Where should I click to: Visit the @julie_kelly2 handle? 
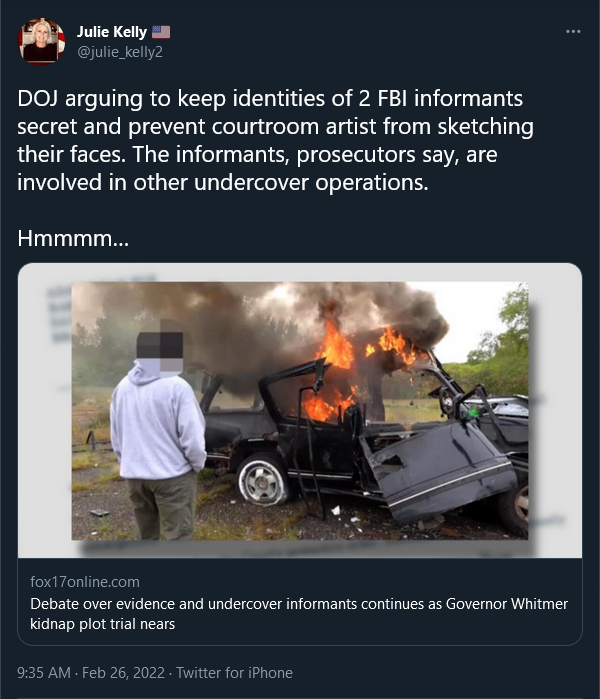pos(120,52)
